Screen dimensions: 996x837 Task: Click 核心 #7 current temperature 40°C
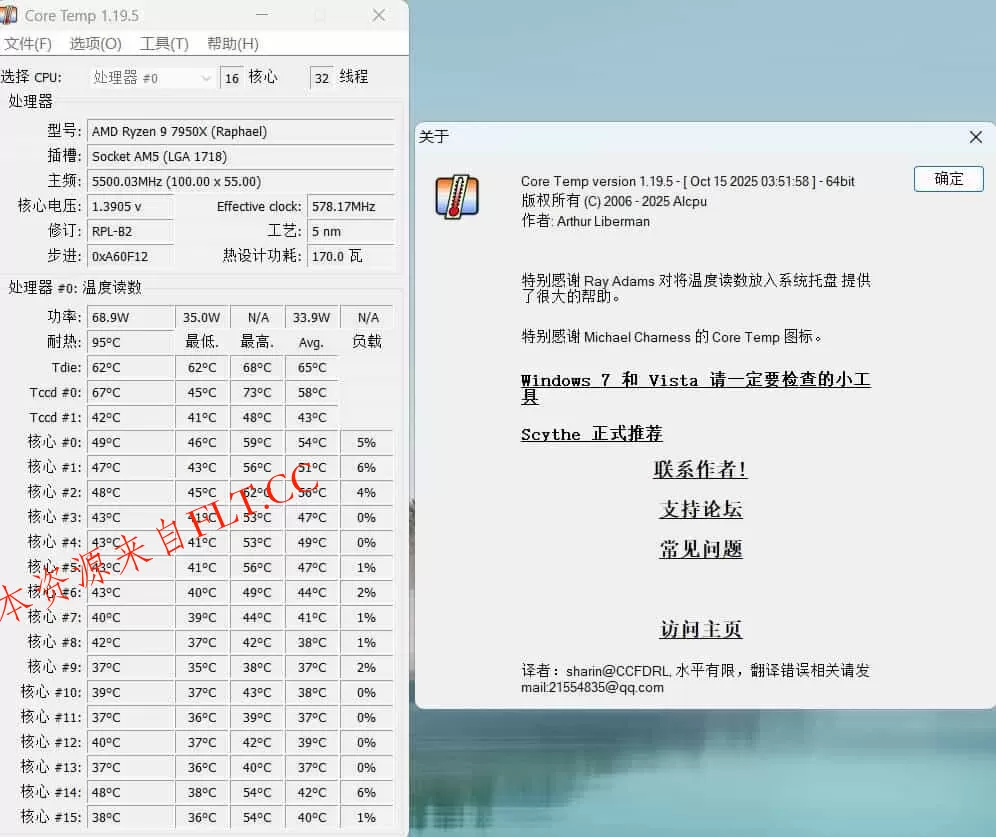click(130, 617)
